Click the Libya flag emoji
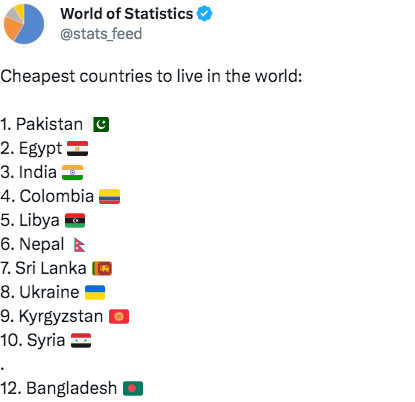The image size is (415, 402). (75, 220)
